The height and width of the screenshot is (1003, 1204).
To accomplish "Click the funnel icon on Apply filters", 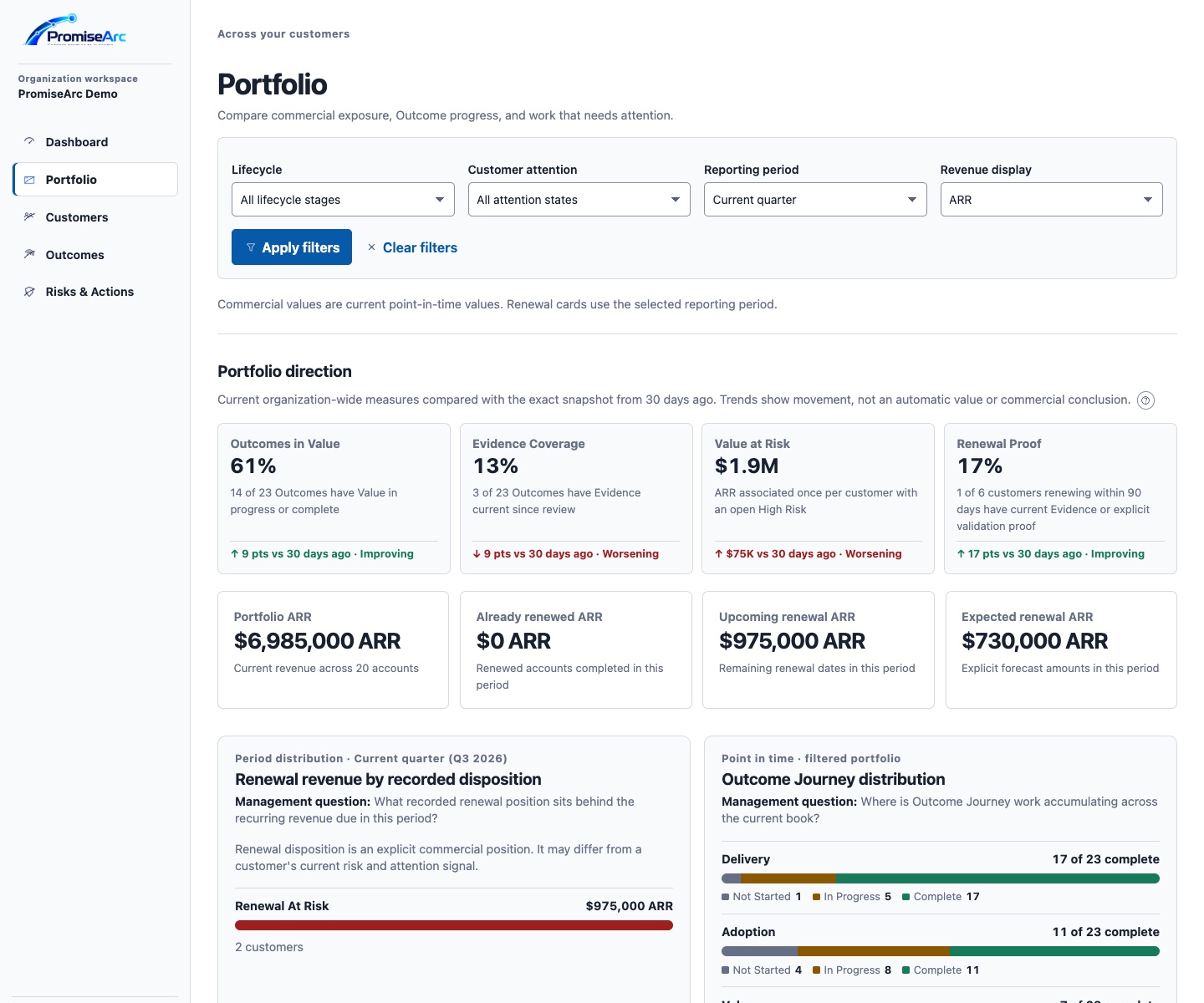I will coord(251,247).
